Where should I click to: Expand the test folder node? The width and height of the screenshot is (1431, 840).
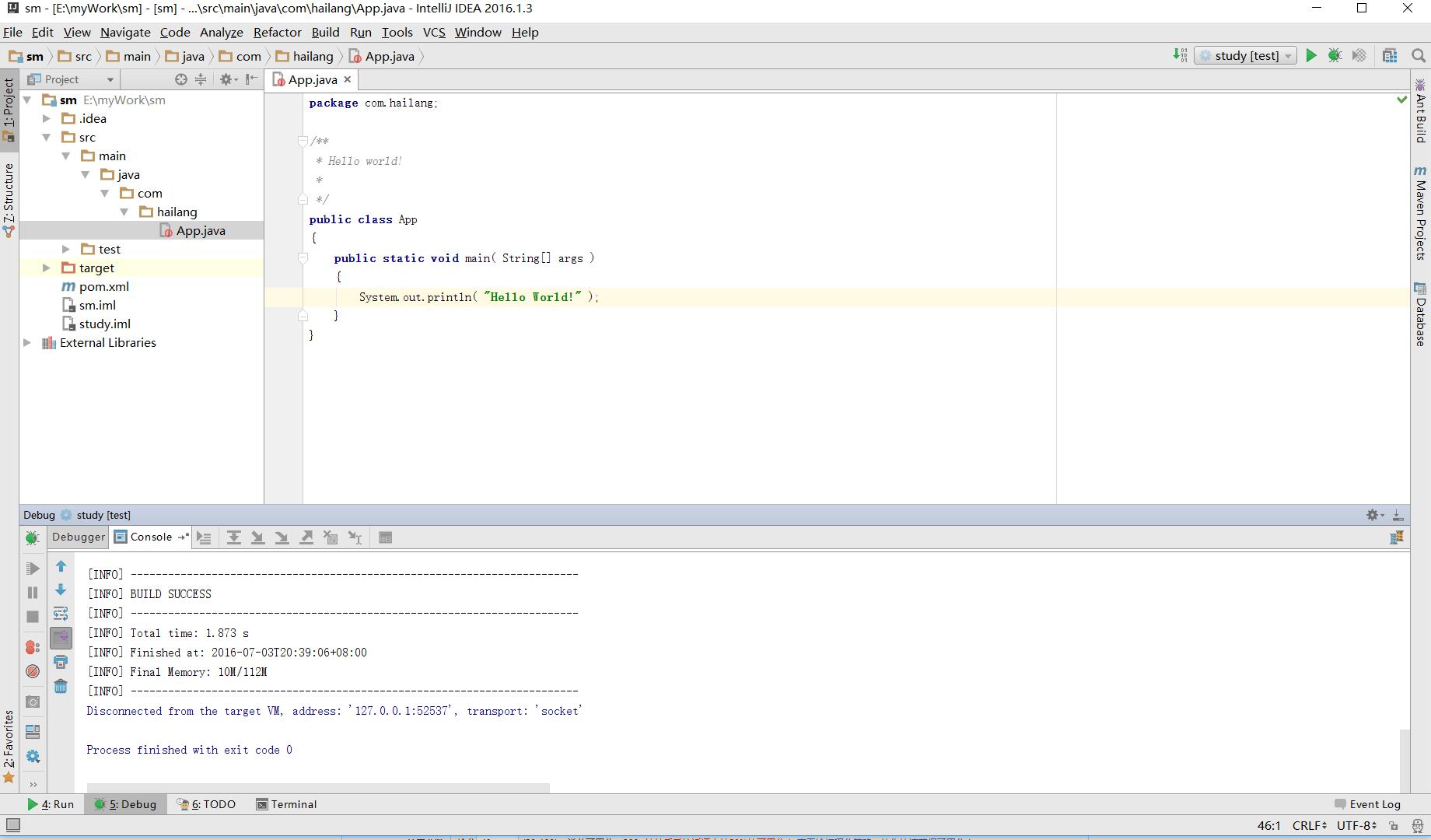point(66,249)
